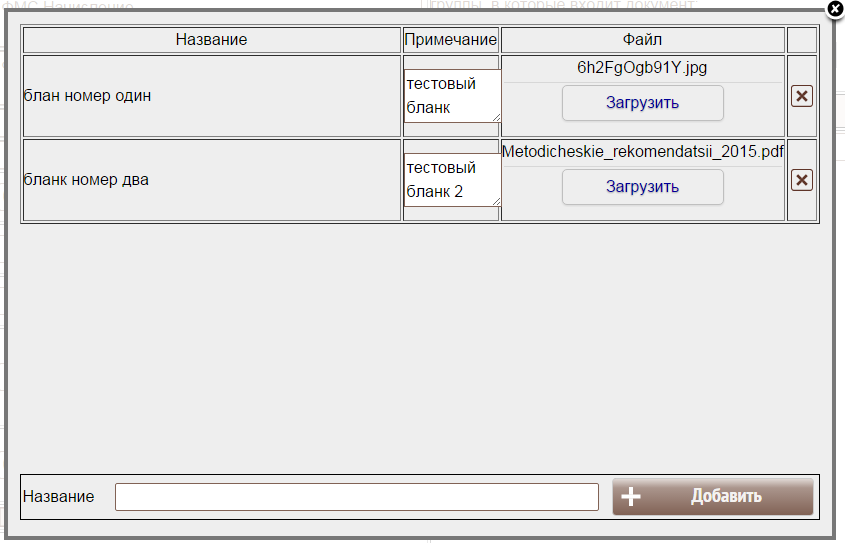This screenshot has width=845, height=543.
Task: Edit the "тестовый бланк 2" note field
Action: click(450, 179)
